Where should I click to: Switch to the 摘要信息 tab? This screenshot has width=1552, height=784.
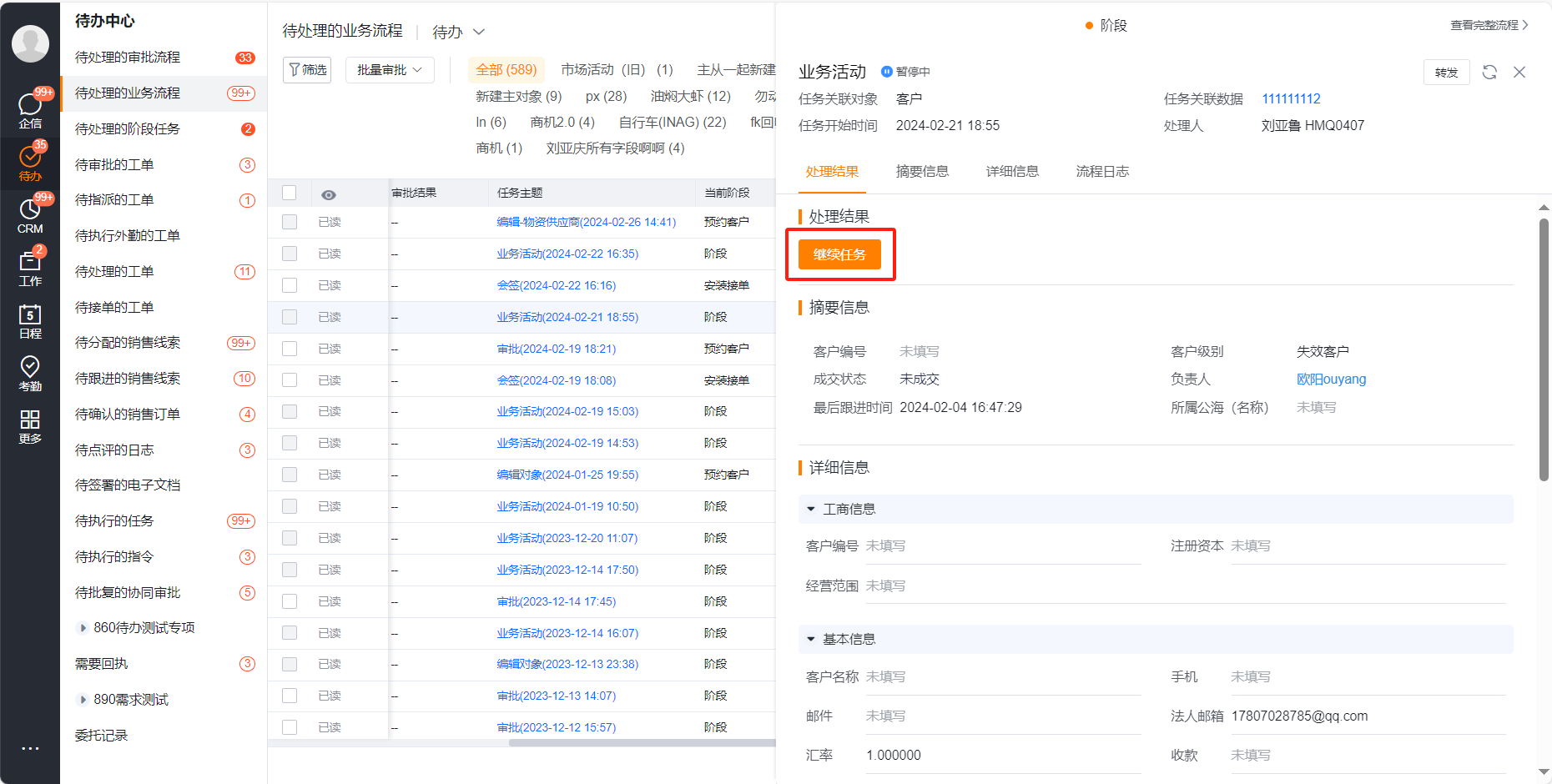(x=922, y=171)
